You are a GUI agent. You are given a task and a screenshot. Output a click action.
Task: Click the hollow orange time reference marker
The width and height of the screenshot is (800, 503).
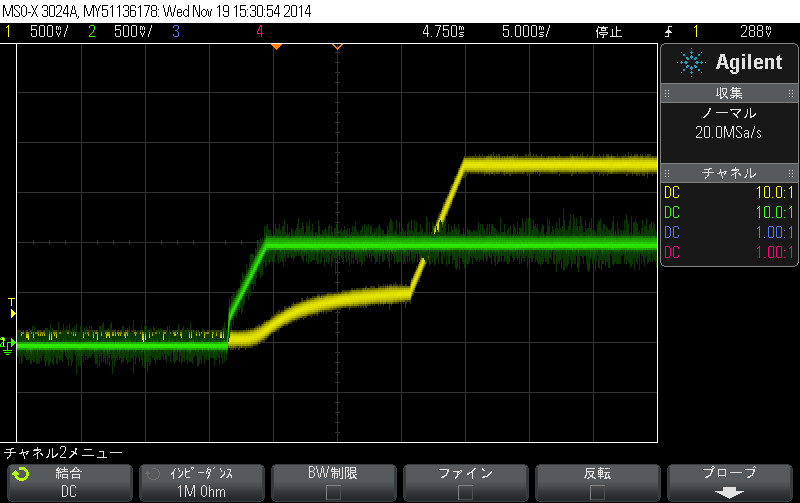[337, 46]
